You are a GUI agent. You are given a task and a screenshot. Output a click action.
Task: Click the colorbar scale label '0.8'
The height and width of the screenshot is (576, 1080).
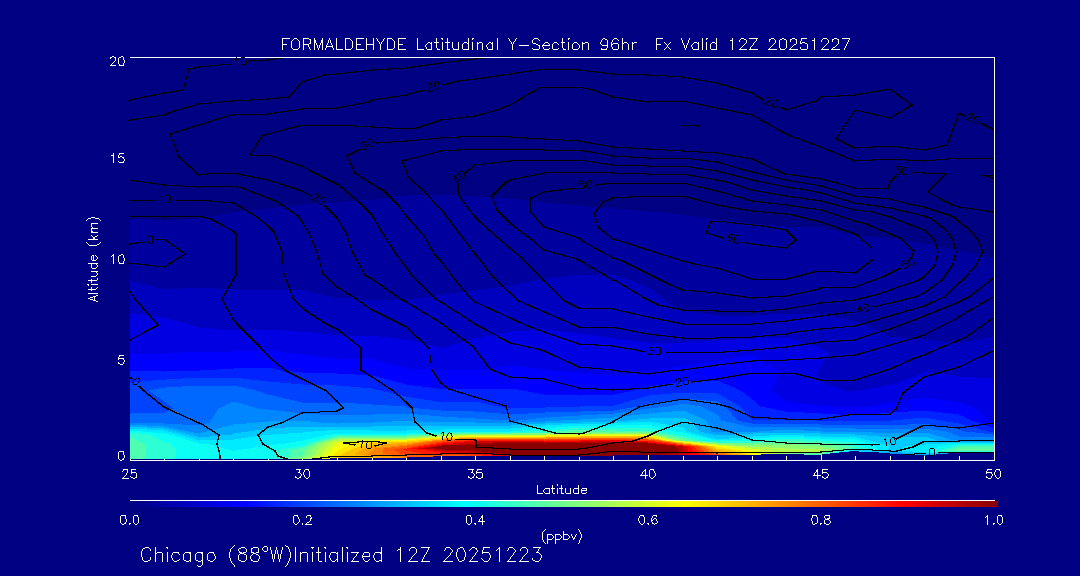coord(821,520)
